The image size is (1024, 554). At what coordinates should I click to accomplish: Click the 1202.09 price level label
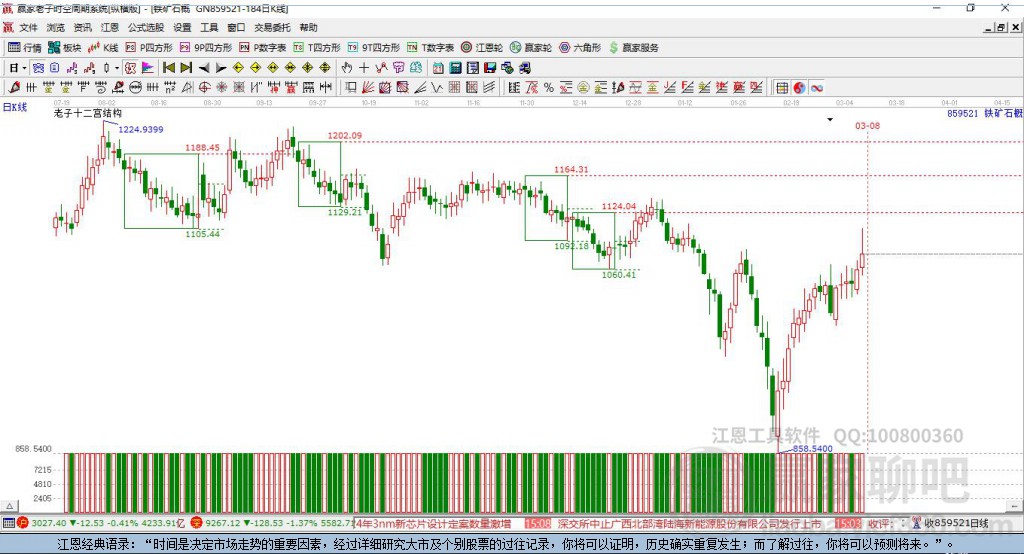[344, 136]
